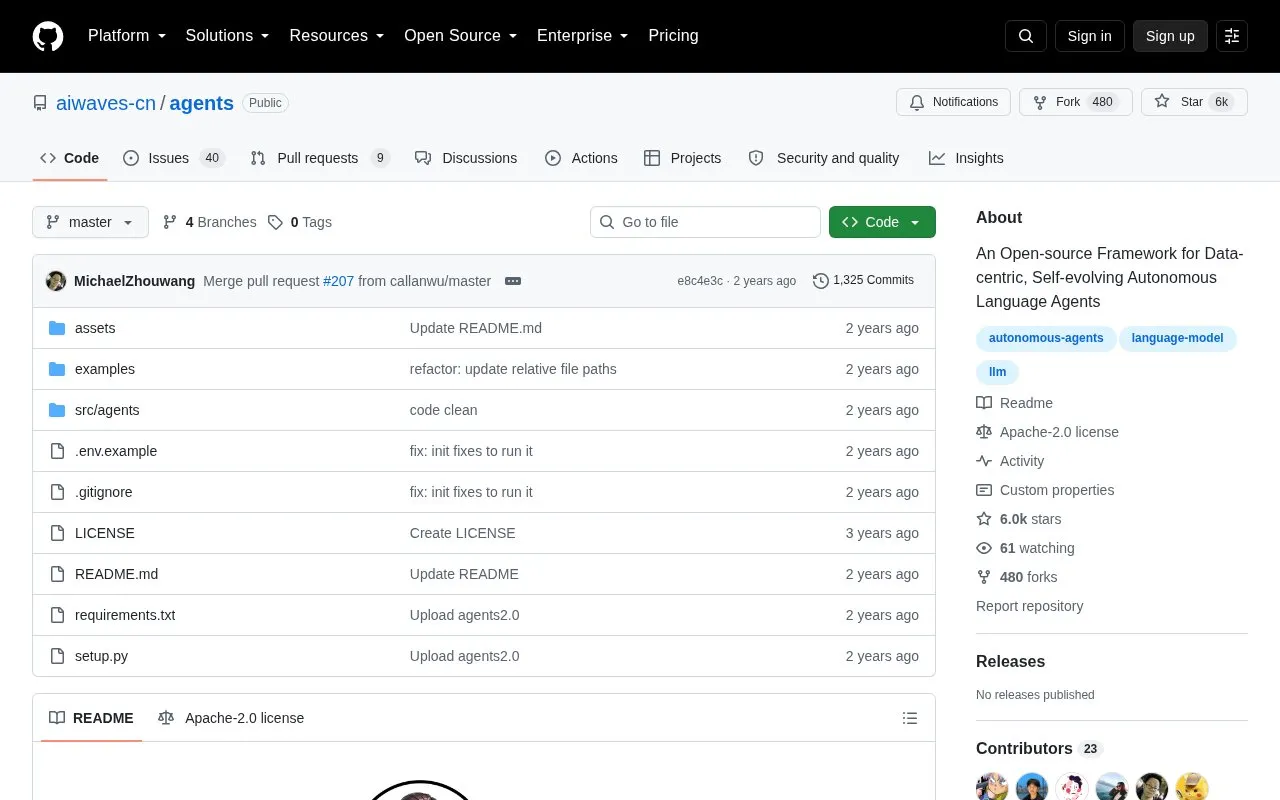Click the tag icon beside Tags
The width and height of the screenshot is (1280, 800).
(x=275, y=222)
